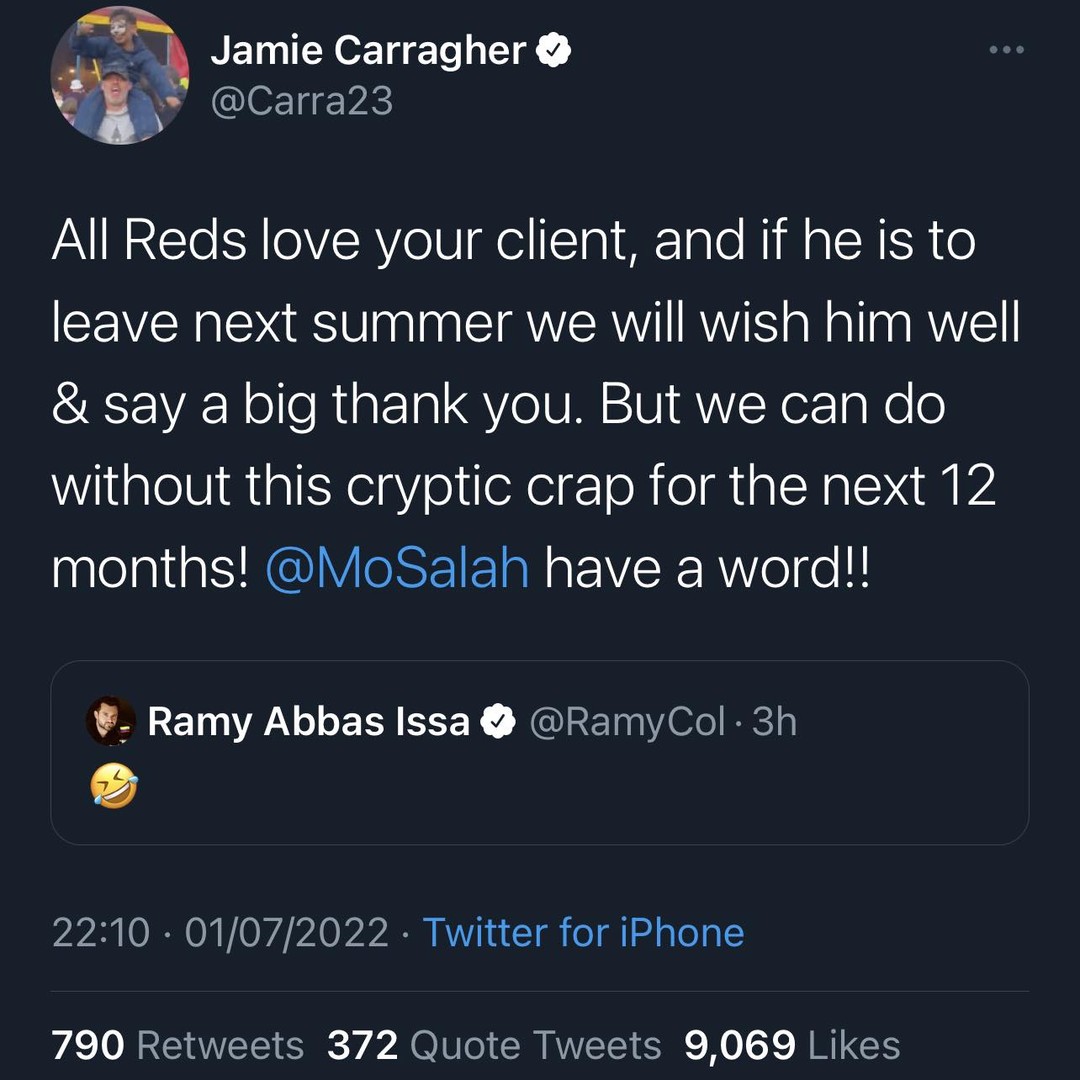Select the main tweet text body
Screen dimensions: 1080x1080
click(535, 404)
